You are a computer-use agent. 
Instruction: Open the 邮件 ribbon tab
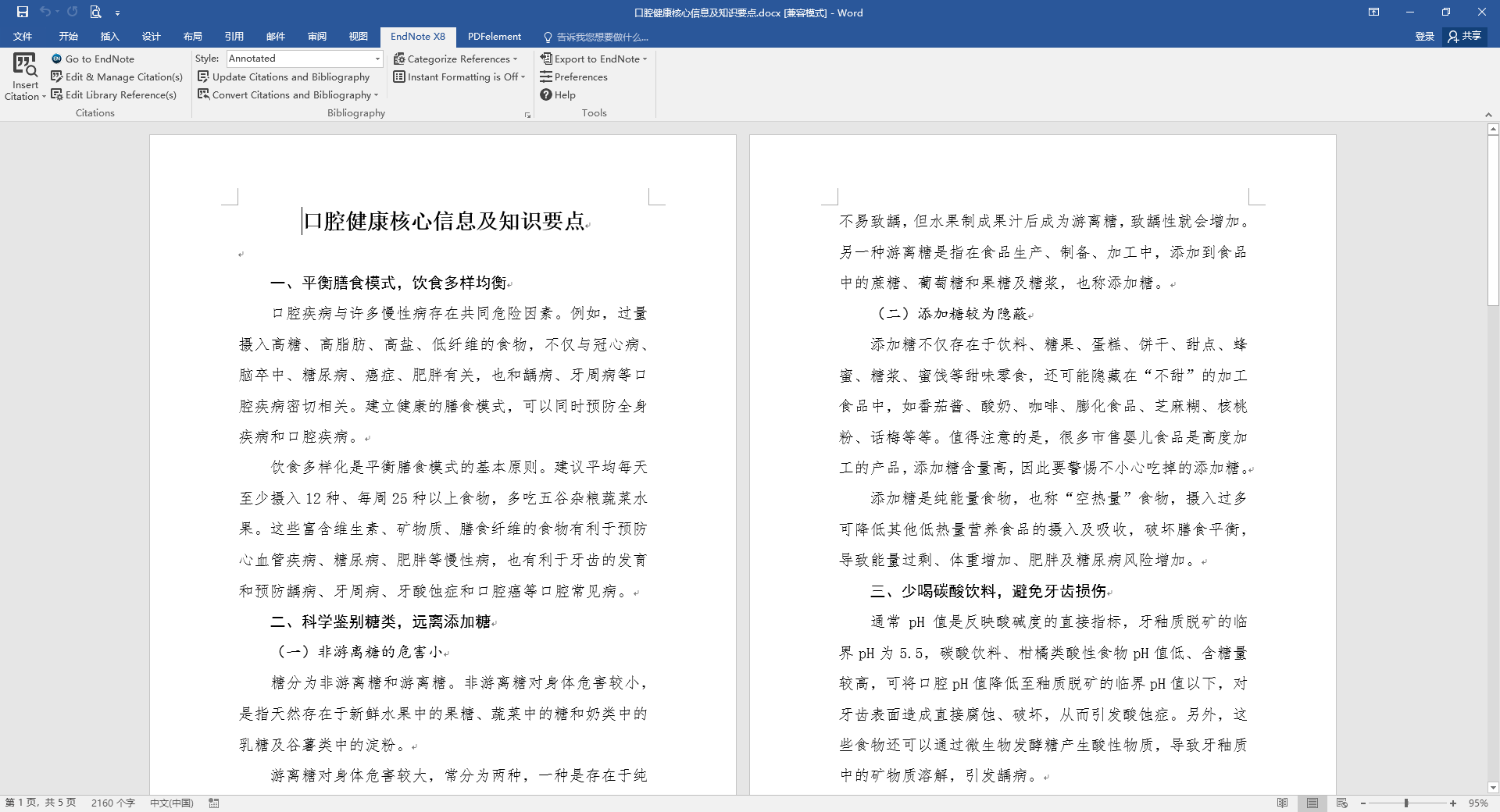click(x=274, y=37)
